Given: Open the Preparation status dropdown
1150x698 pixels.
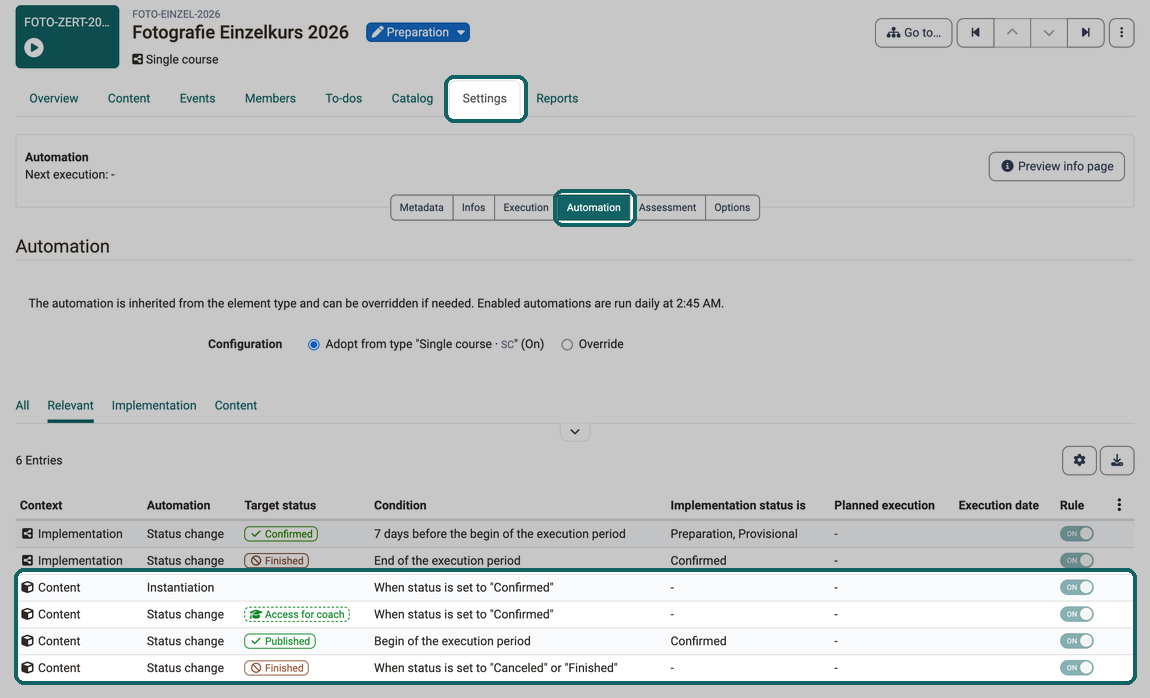Looking at the screenshot, I should pyautogui.click(x=418, y=32).
